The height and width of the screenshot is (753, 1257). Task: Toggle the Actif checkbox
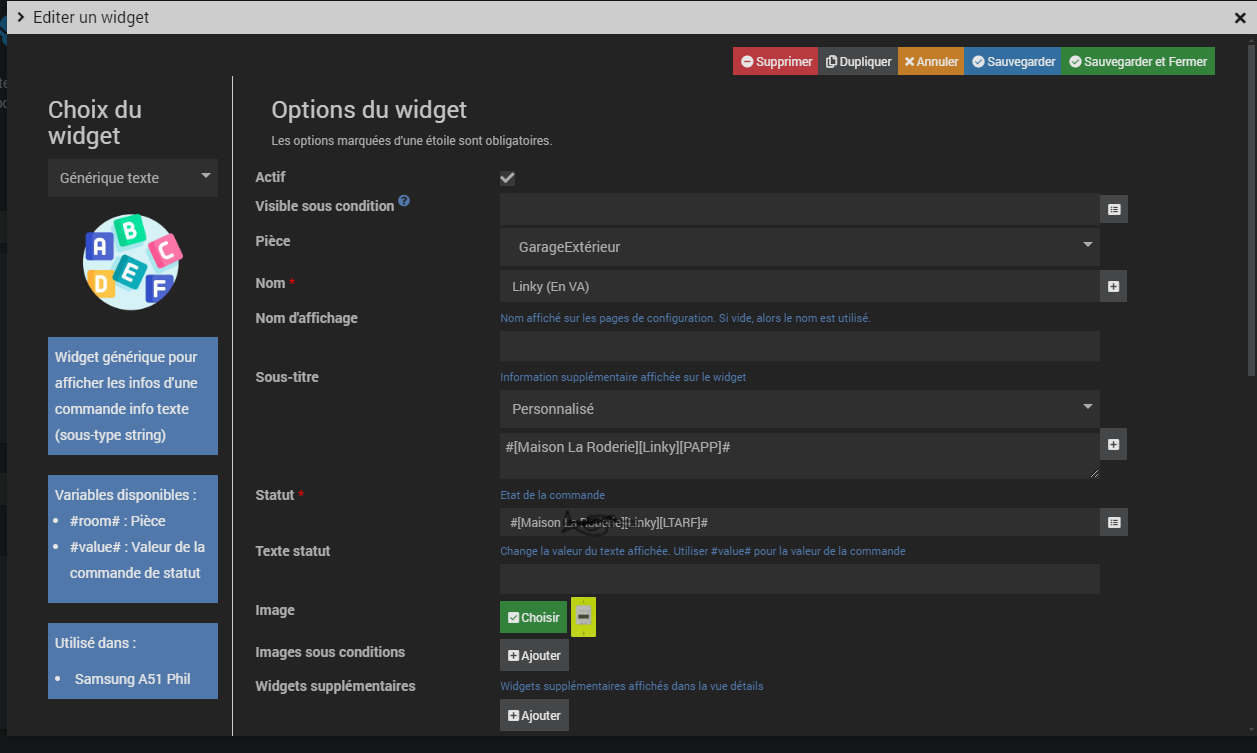point(507,178)
